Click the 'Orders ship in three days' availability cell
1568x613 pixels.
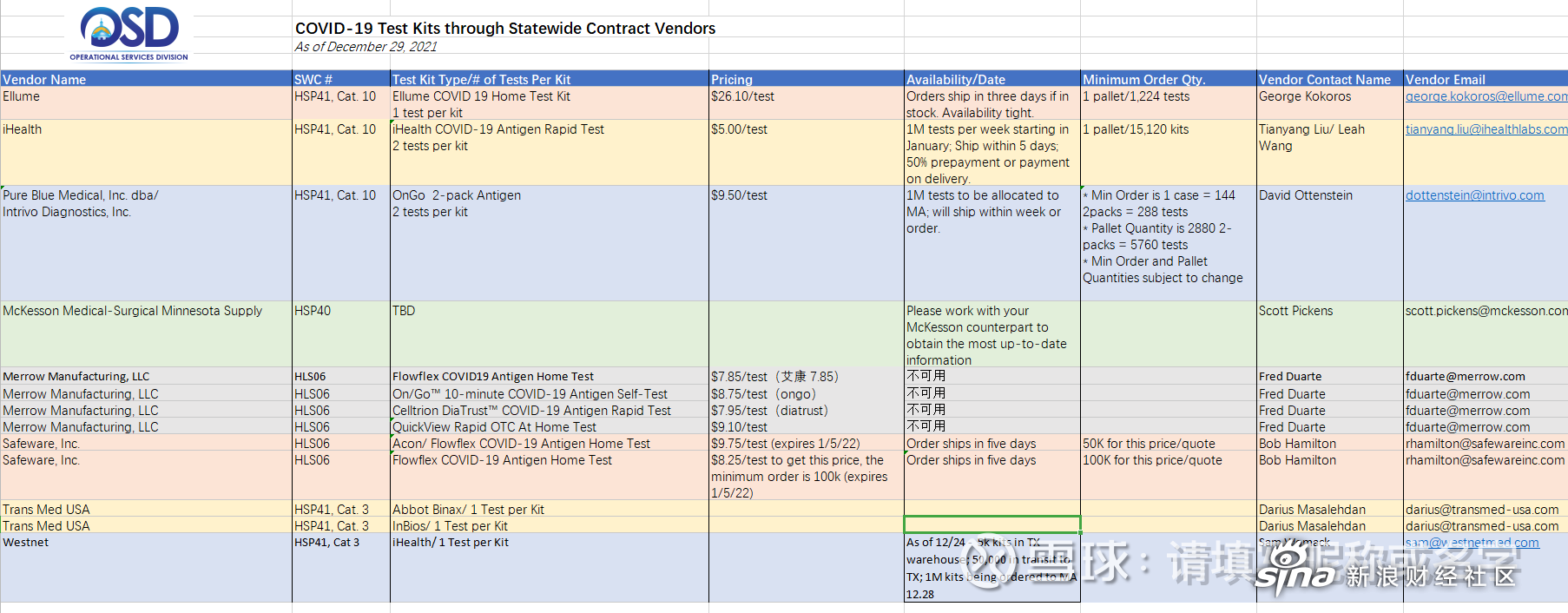[x=992, y=103]
